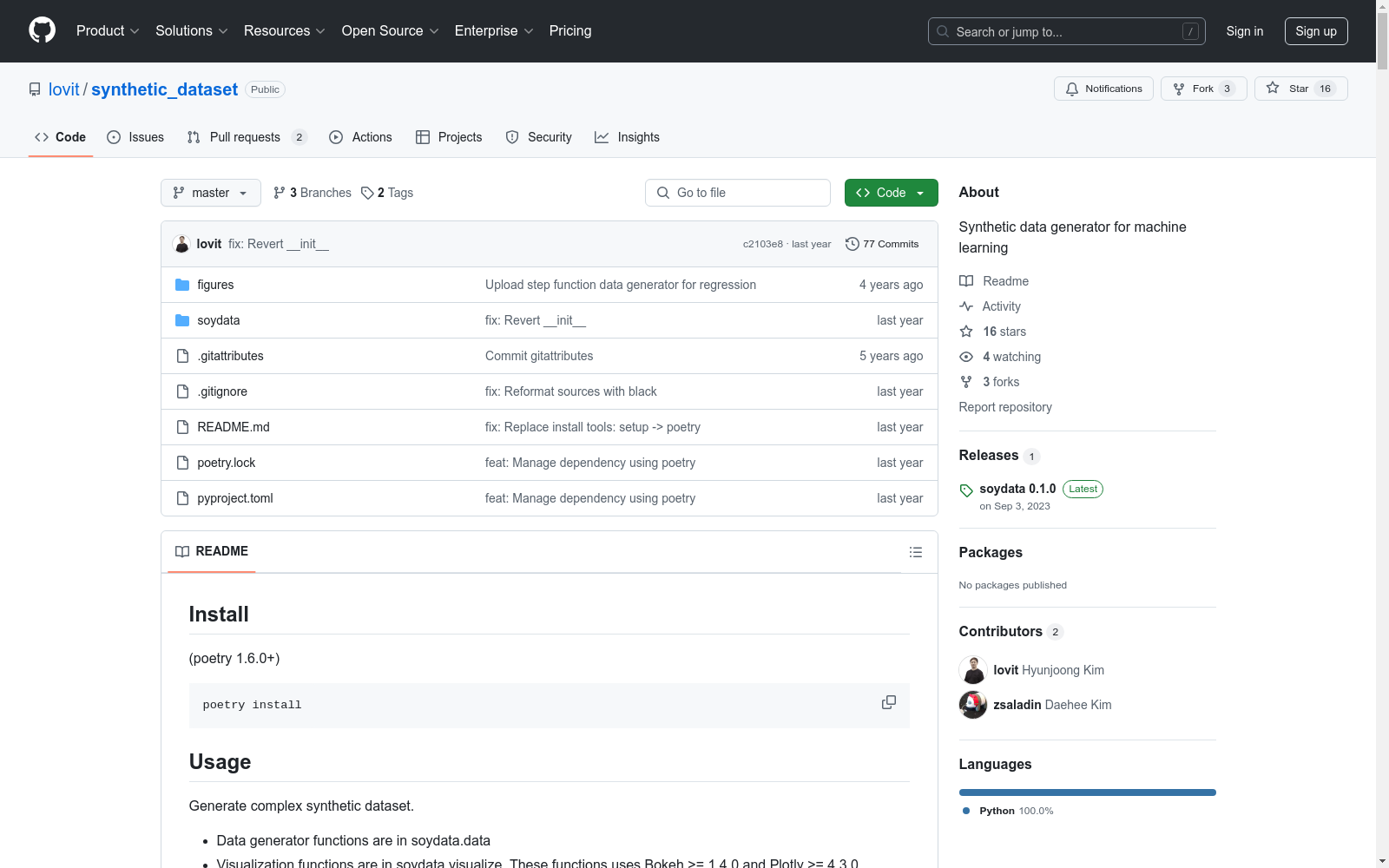1389x868 pixels.
Task: Open the GitHub logo homepage
Action: point(42,30)
